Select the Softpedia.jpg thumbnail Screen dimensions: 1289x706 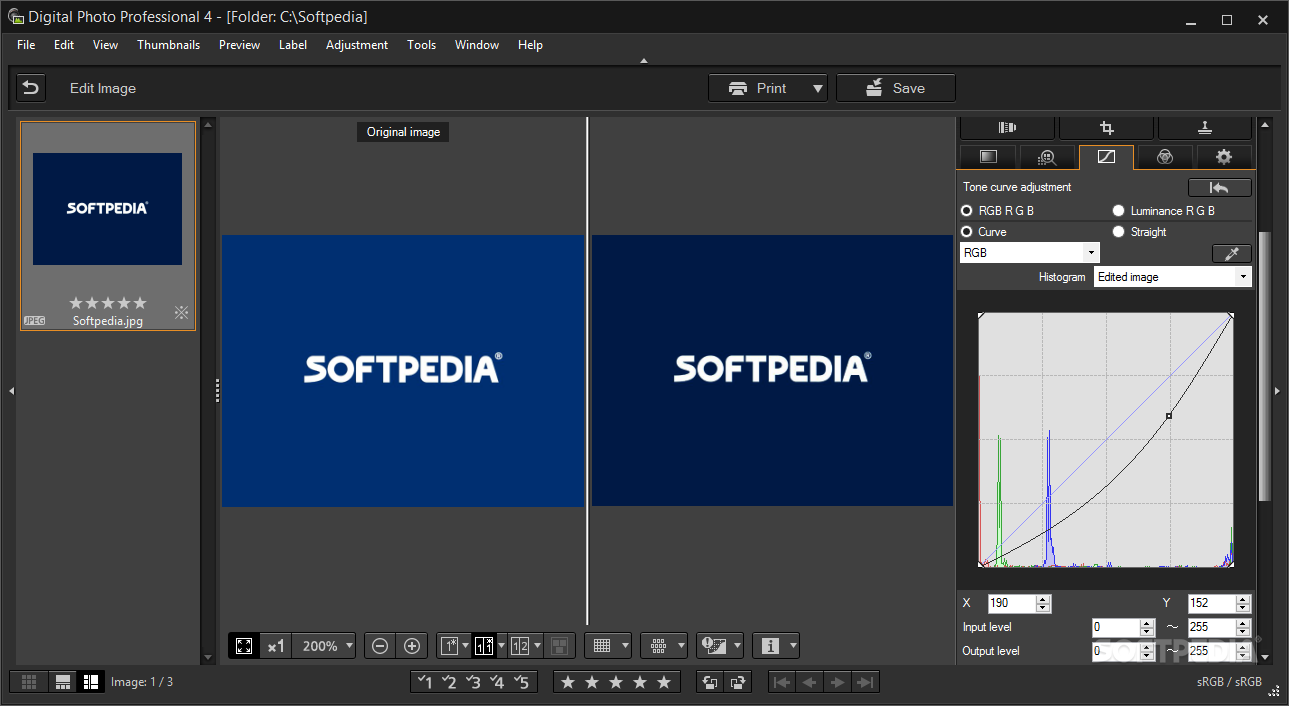tap(108, 226)
